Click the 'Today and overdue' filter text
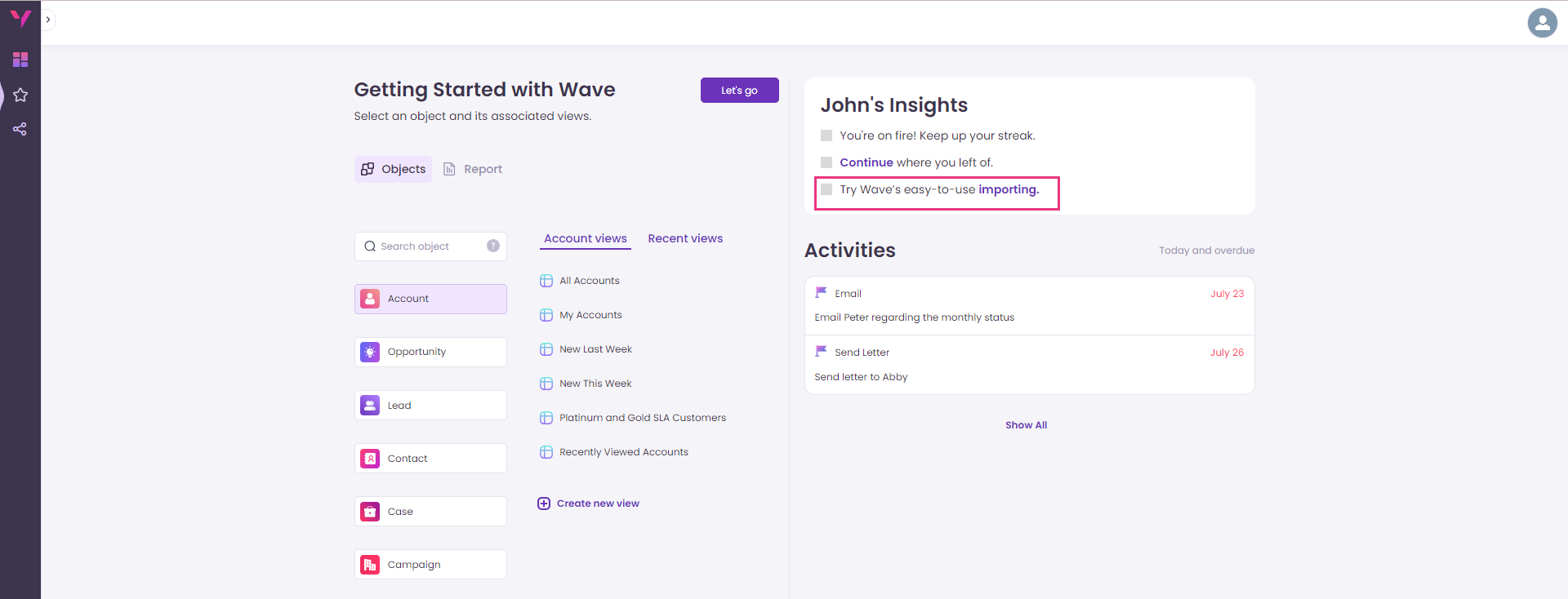1568x599 pixels. point(1206,251)
